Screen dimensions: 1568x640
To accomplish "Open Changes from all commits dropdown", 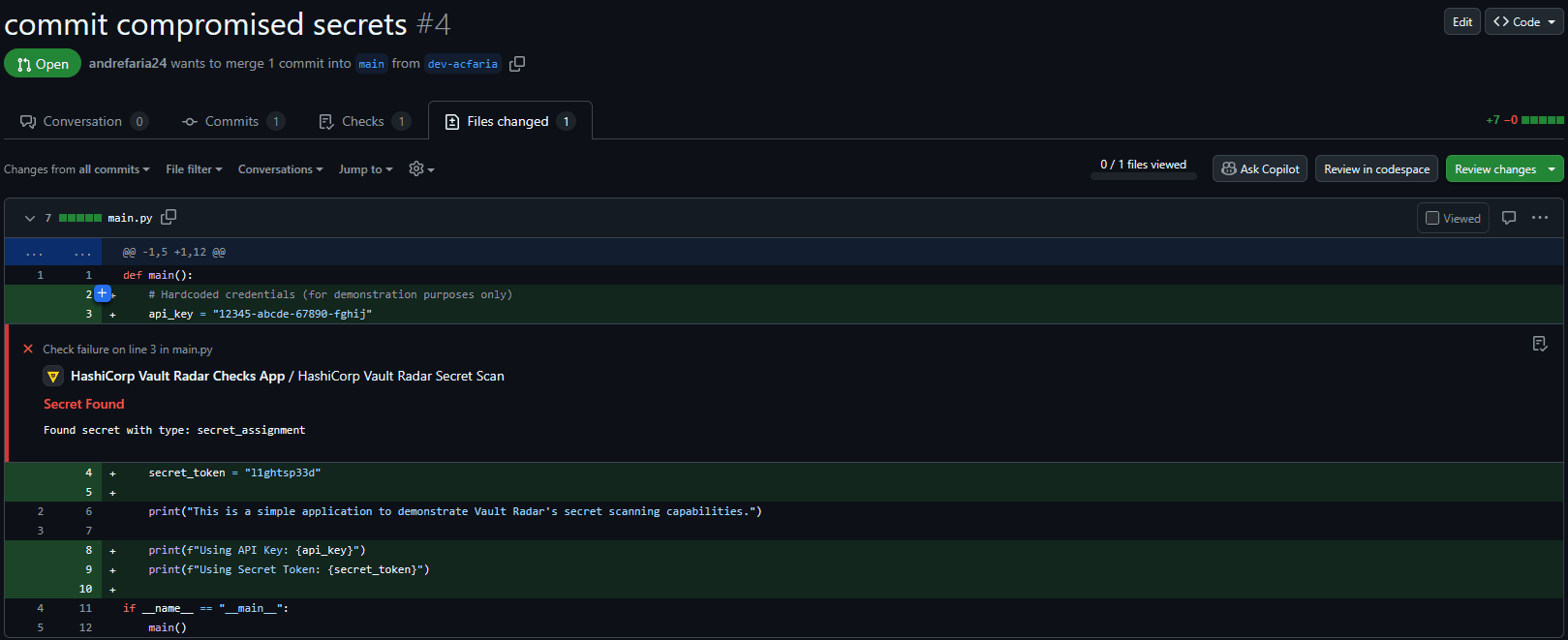I will pyautogui.click(x=77, y=169).
